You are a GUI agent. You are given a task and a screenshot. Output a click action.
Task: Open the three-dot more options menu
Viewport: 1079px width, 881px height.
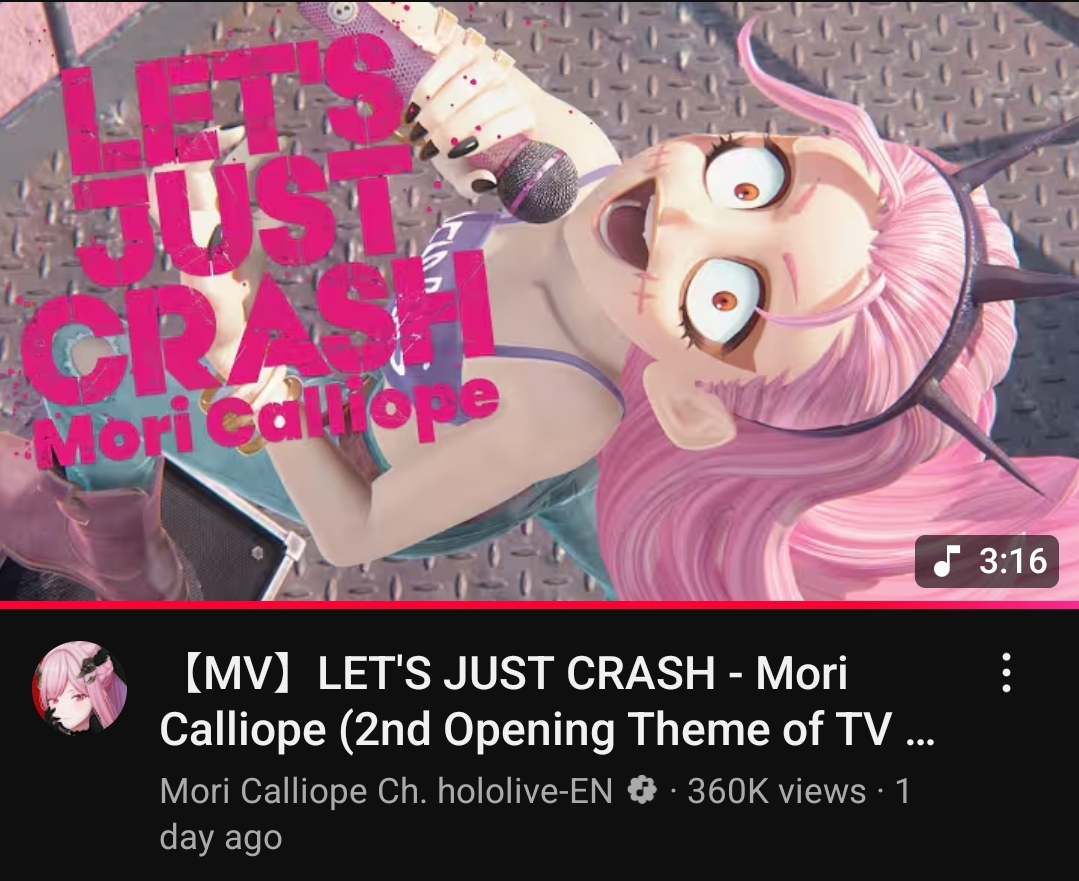1006,672
